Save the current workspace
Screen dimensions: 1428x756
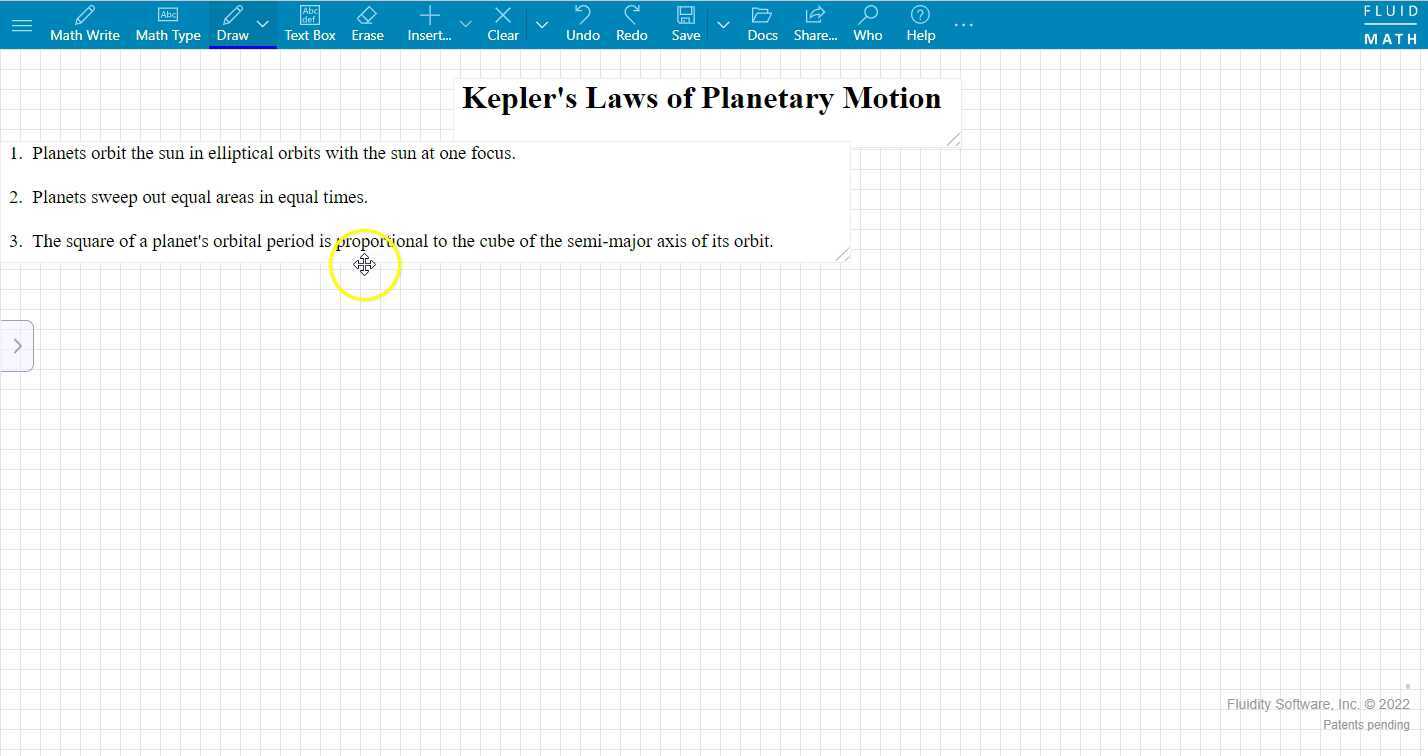click(685, 24)
